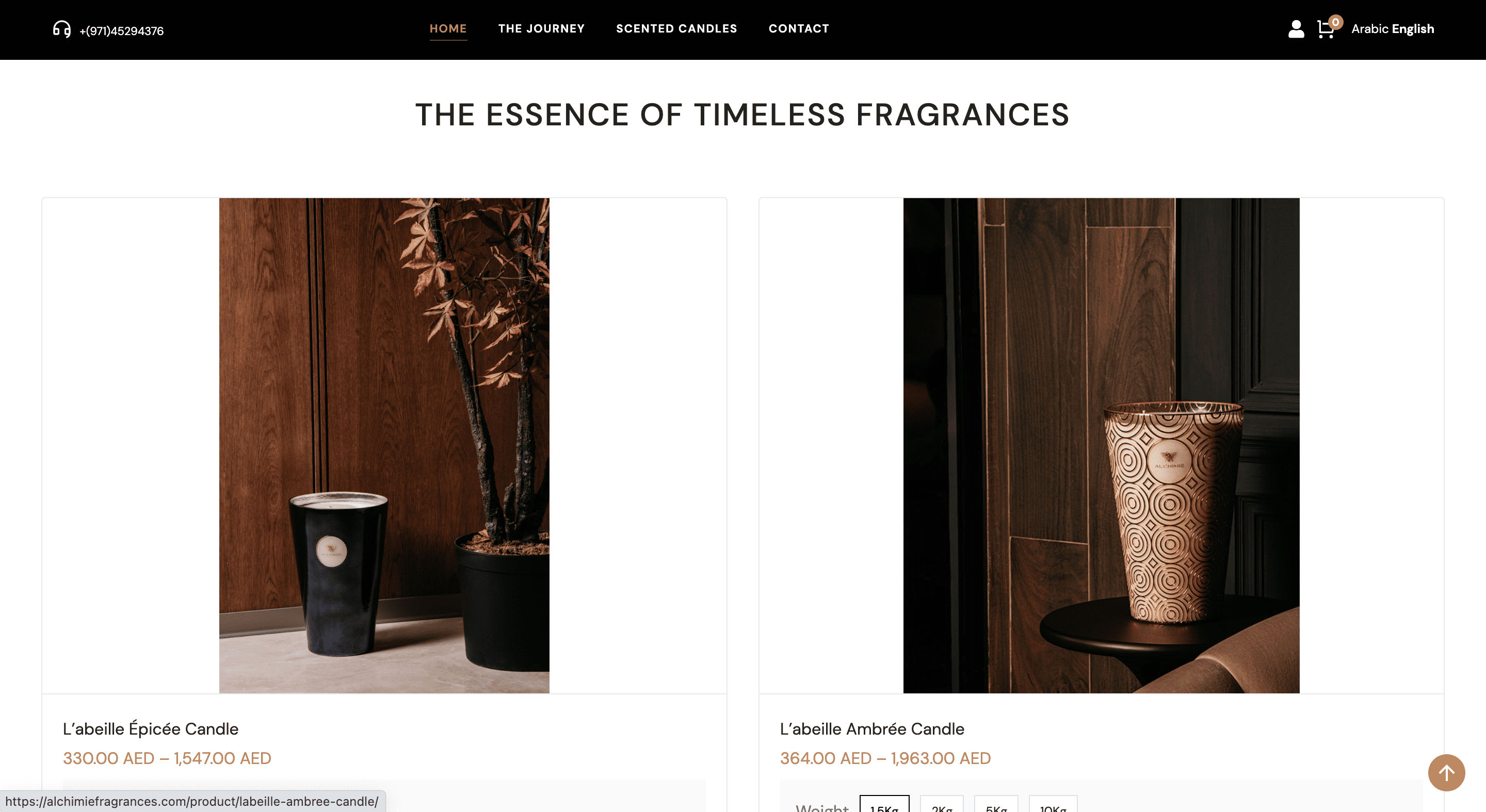This screenshot has height=812, width=1486.
Task: Select the 1.5Kg weight option
Action: tap(884, 804)
